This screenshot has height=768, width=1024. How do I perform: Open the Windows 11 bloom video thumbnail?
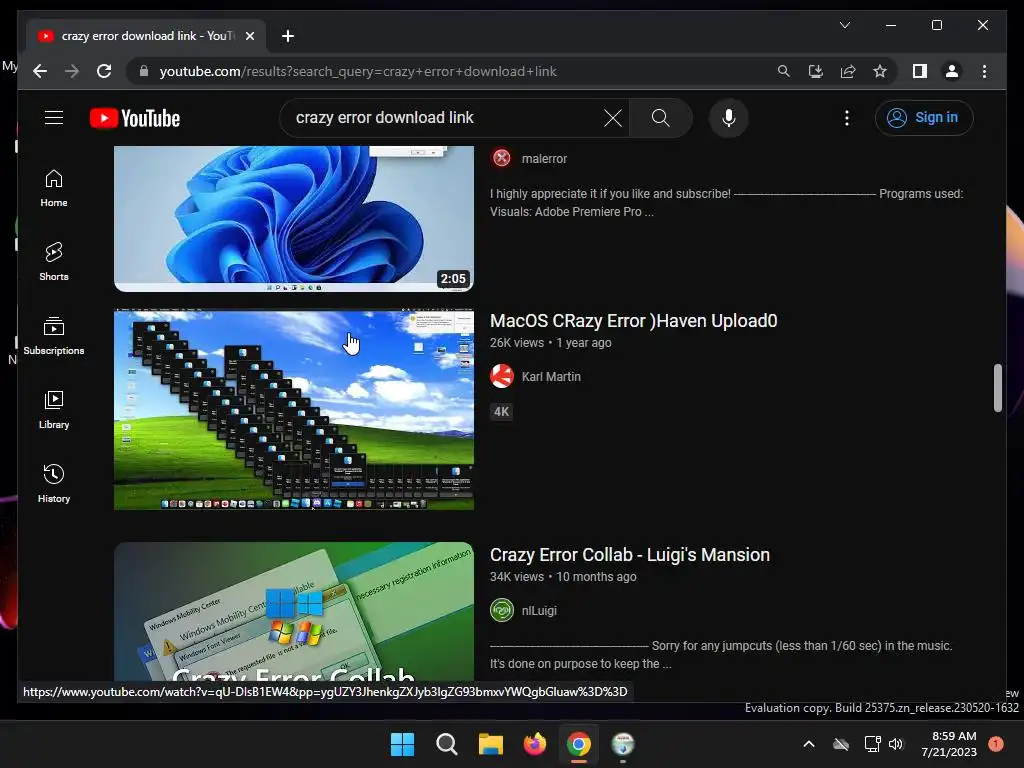click(294, 218)
